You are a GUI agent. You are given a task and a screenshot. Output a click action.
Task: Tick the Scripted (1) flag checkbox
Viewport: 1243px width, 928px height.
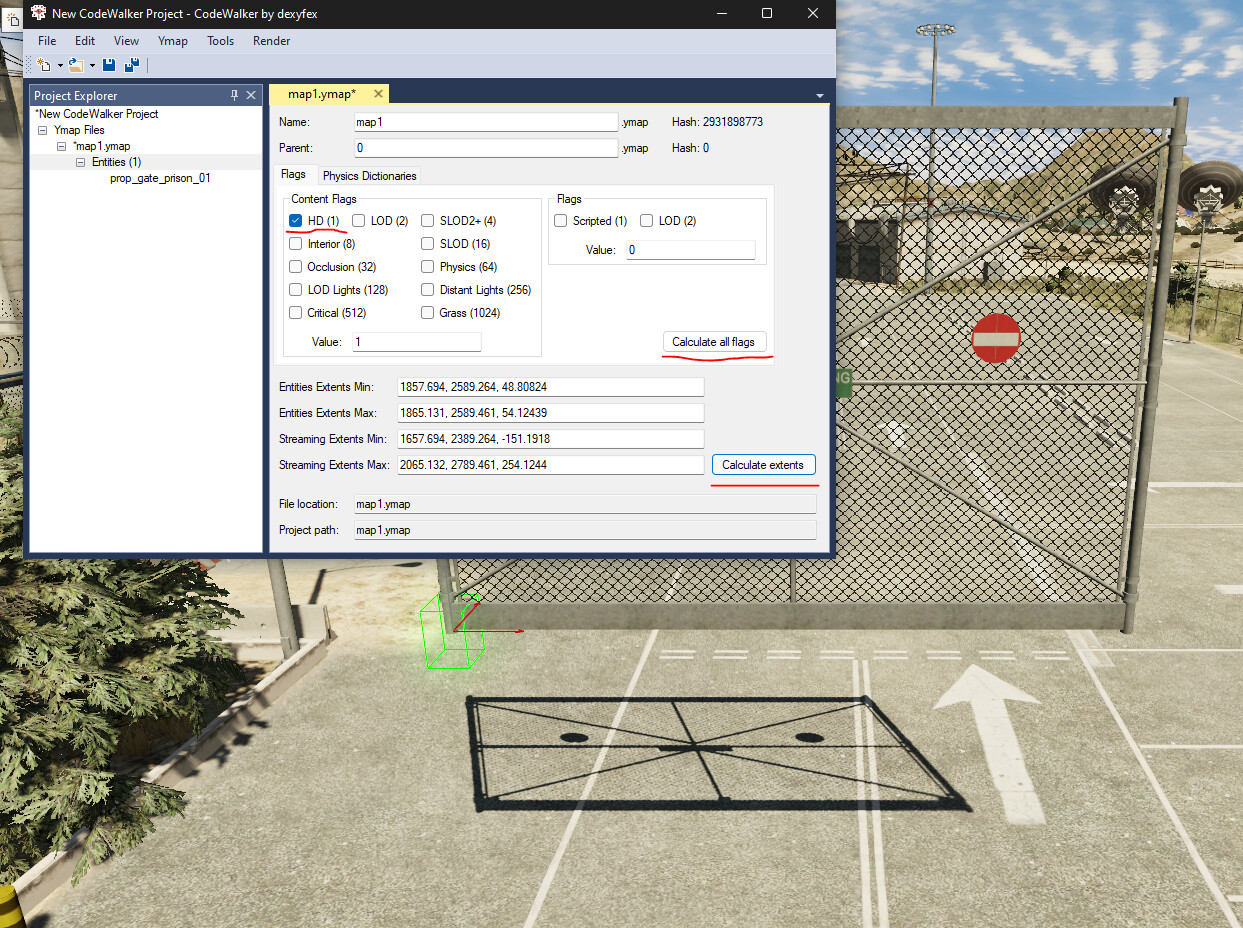[x=561, y=221]
